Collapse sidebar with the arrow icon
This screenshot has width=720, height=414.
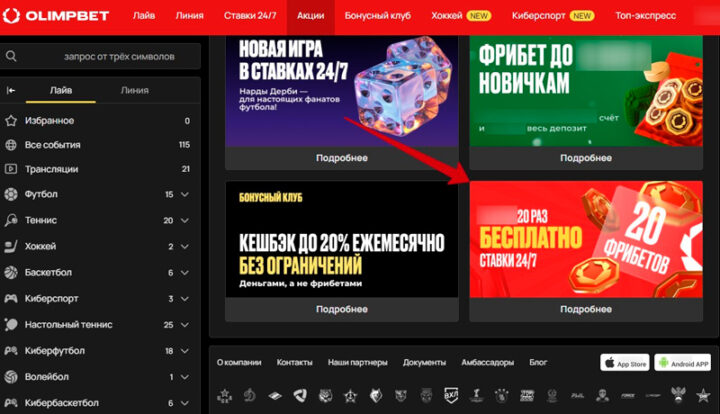(x=11, y=90)
